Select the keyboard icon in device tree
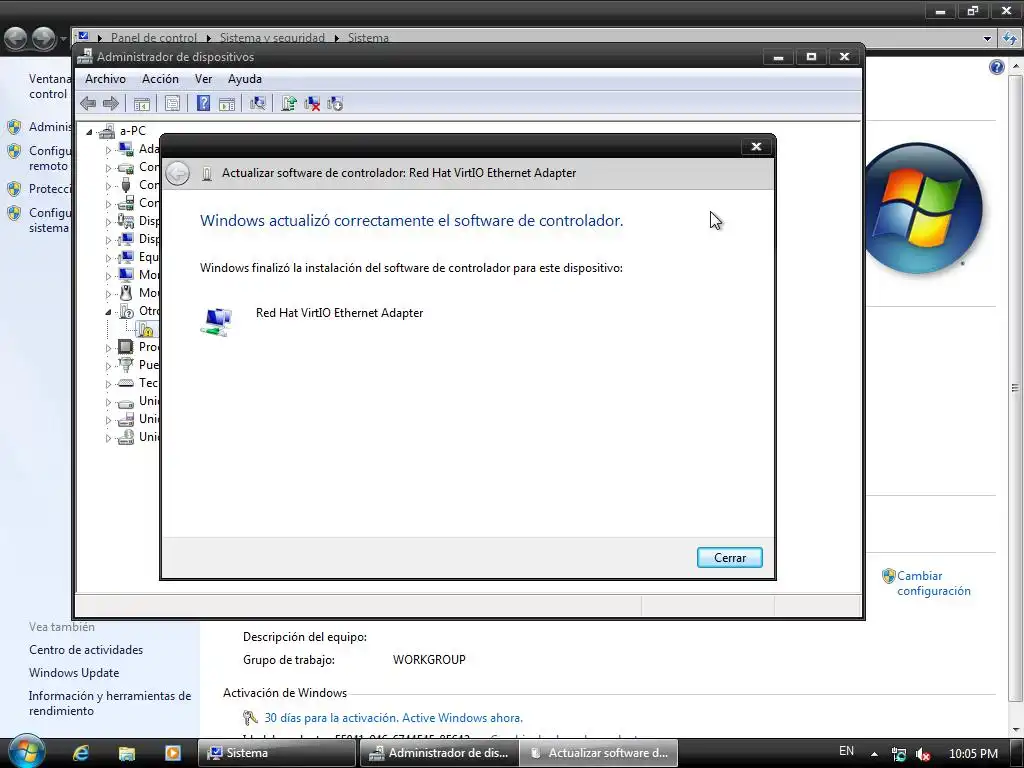 [125, 383]
